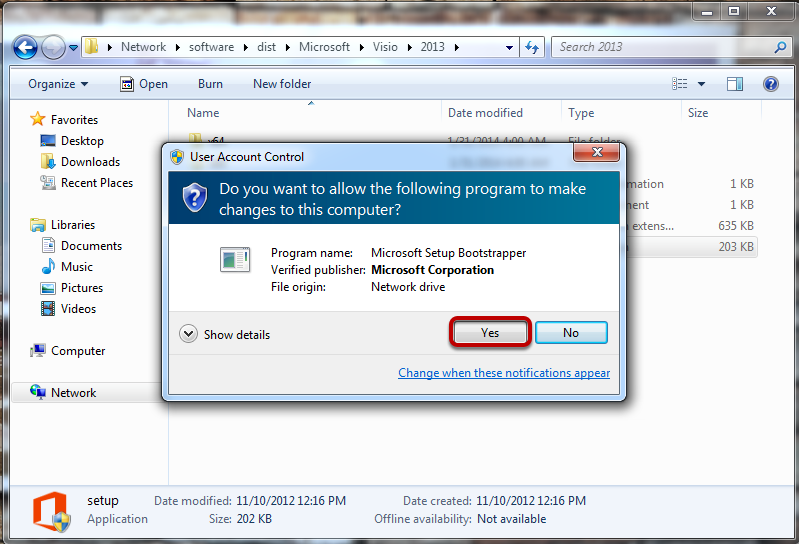Select 2013 in the address path
The image size is (799, 544).
click(x=433, y=47)
